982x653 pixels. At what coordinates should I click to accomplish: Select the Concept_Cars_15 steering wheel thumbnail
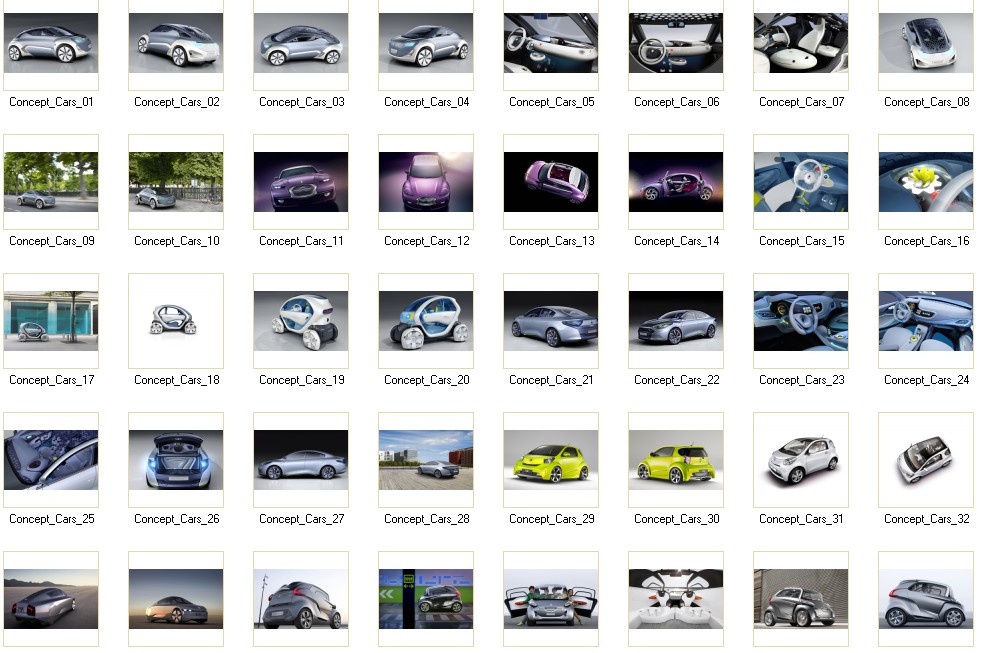point(801,182)
